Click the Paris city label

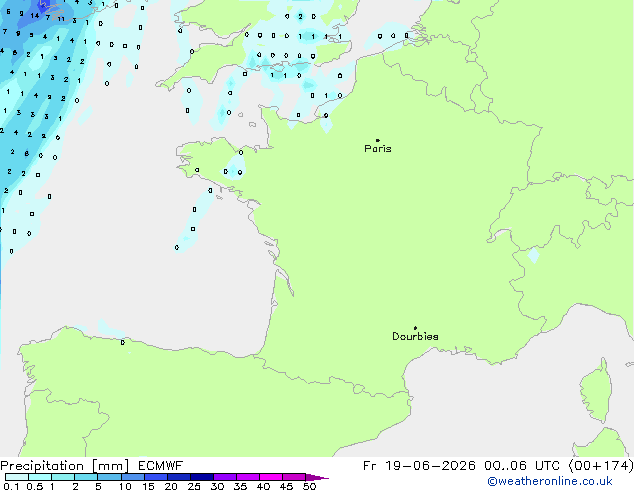tap(378, 149)
